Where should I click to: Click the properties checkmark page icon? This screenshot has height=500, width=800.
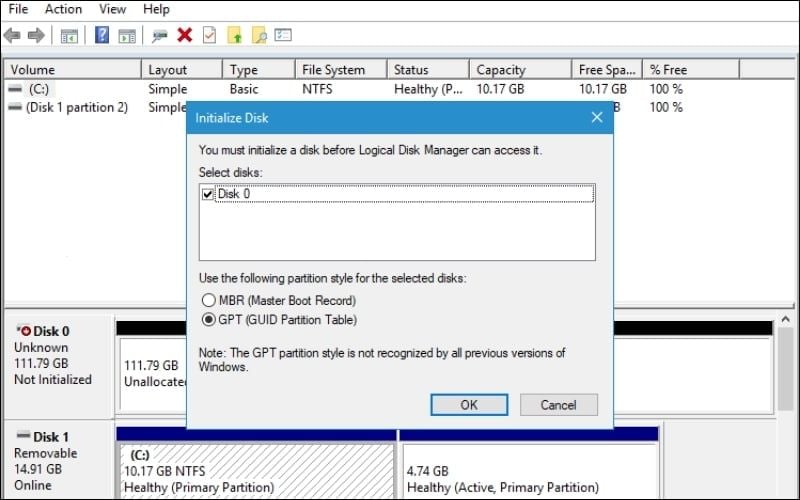coord(209,35)
